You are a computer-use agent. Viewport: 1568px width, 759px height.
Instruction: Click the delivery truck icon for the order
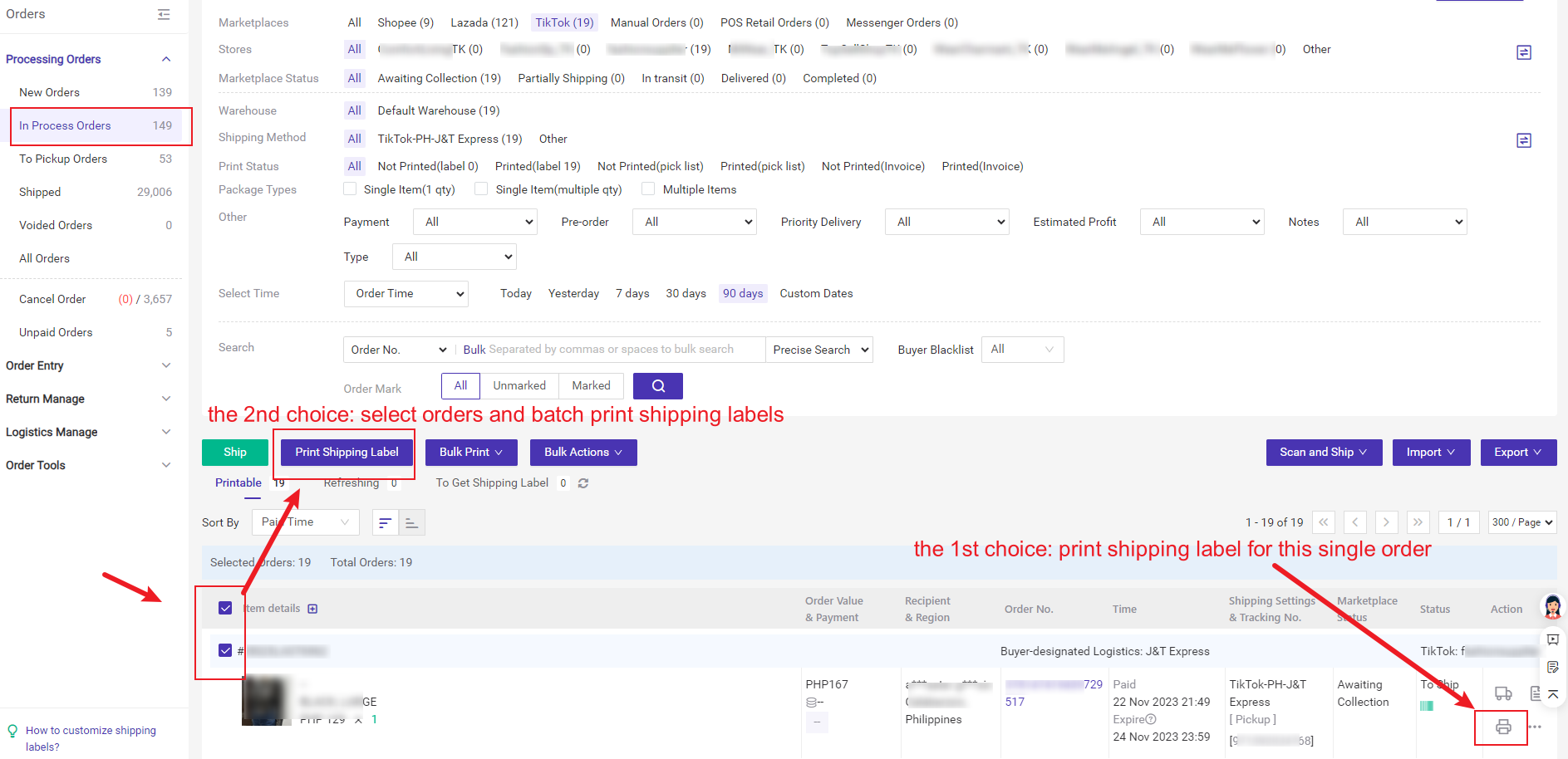point(1502,693)
